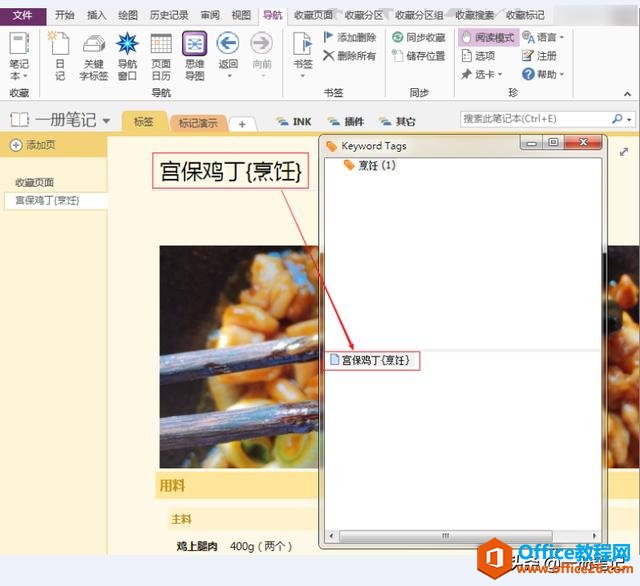Image resolution: width=640 pixels, height=586 pixels.
Task: Expand the 一册笔记 notebook dropdown
Action: (x=106, y=120)
